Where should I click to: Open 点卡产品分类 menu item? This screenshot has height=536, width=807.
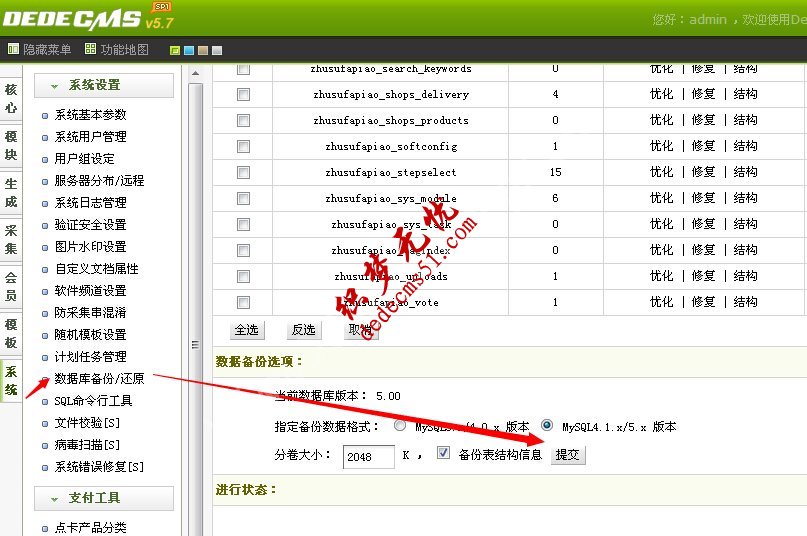click(90, 528)
